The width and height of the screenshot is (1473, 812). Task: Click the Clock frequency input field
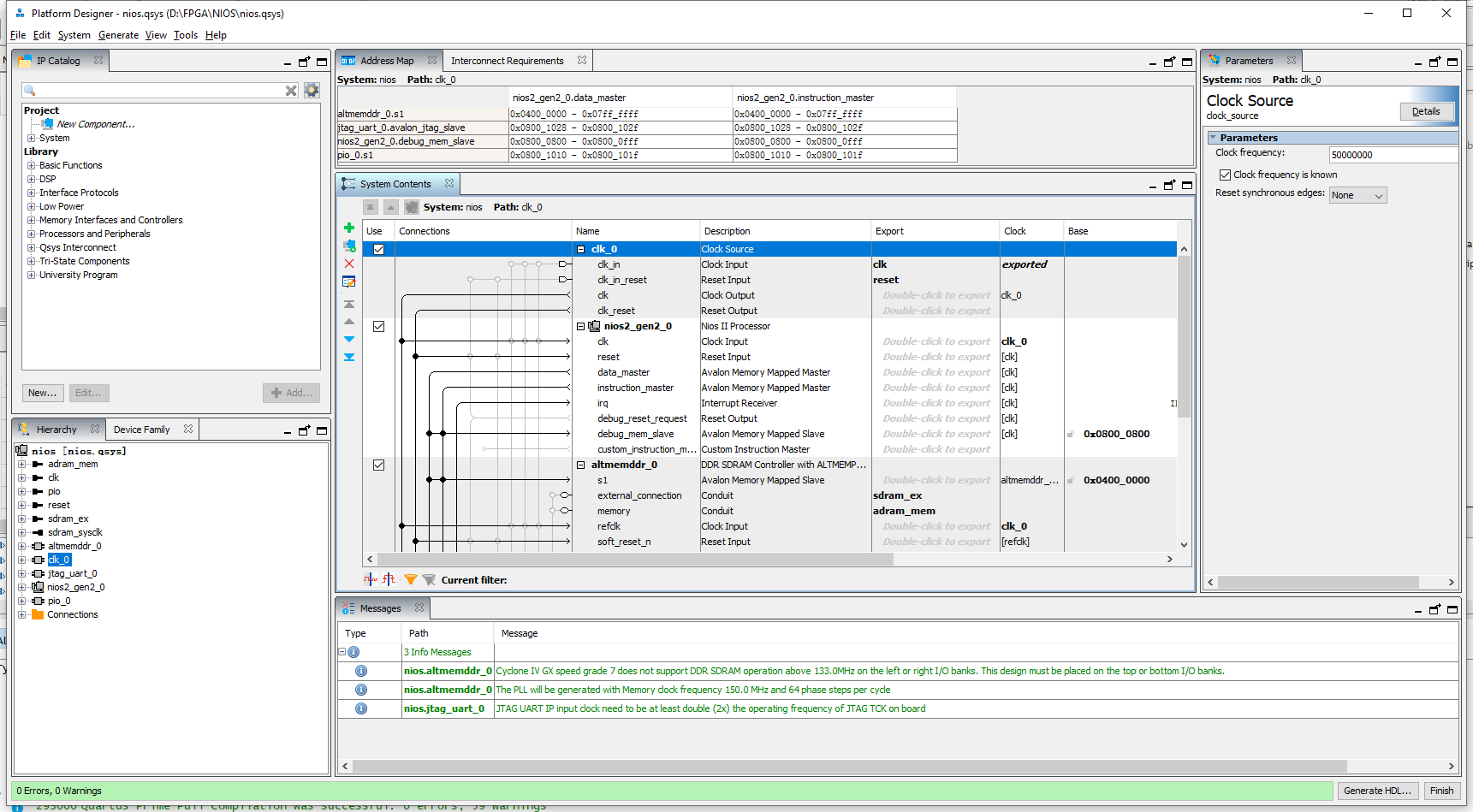coord(1393,155)
